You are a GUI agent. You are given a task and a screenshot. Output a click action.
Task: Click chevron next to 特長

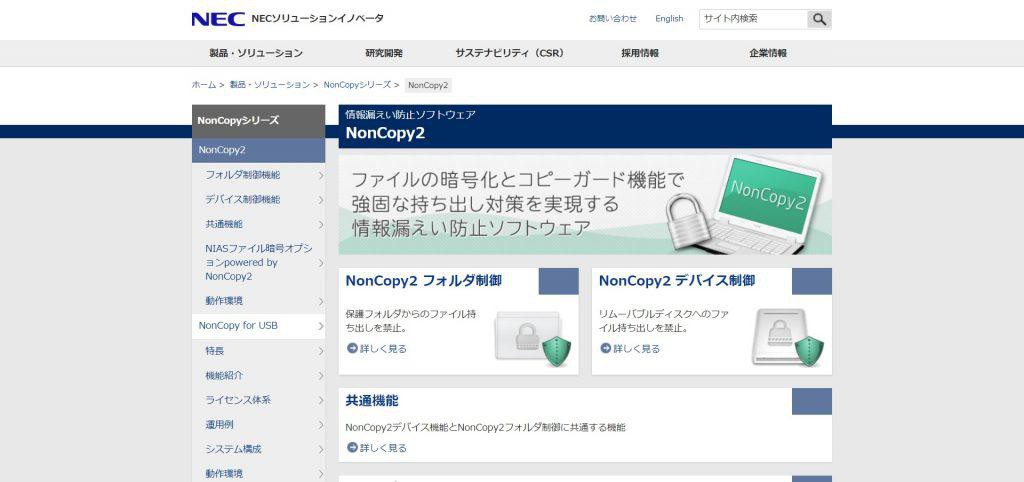321,351
